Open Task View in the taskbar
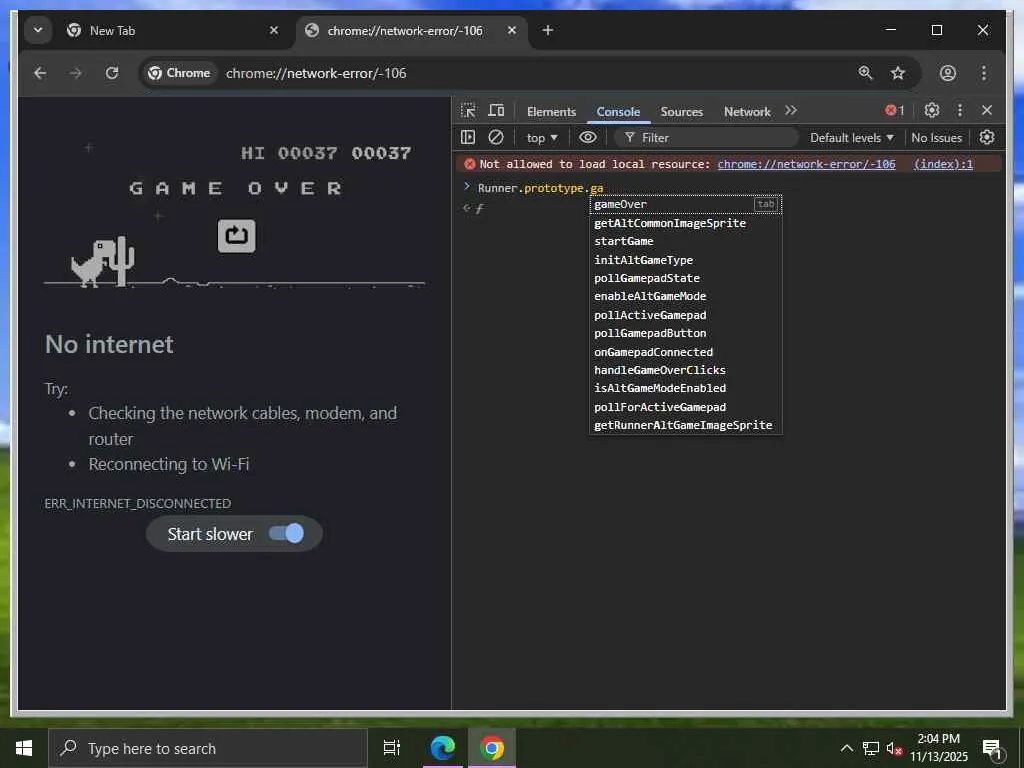 392,748
